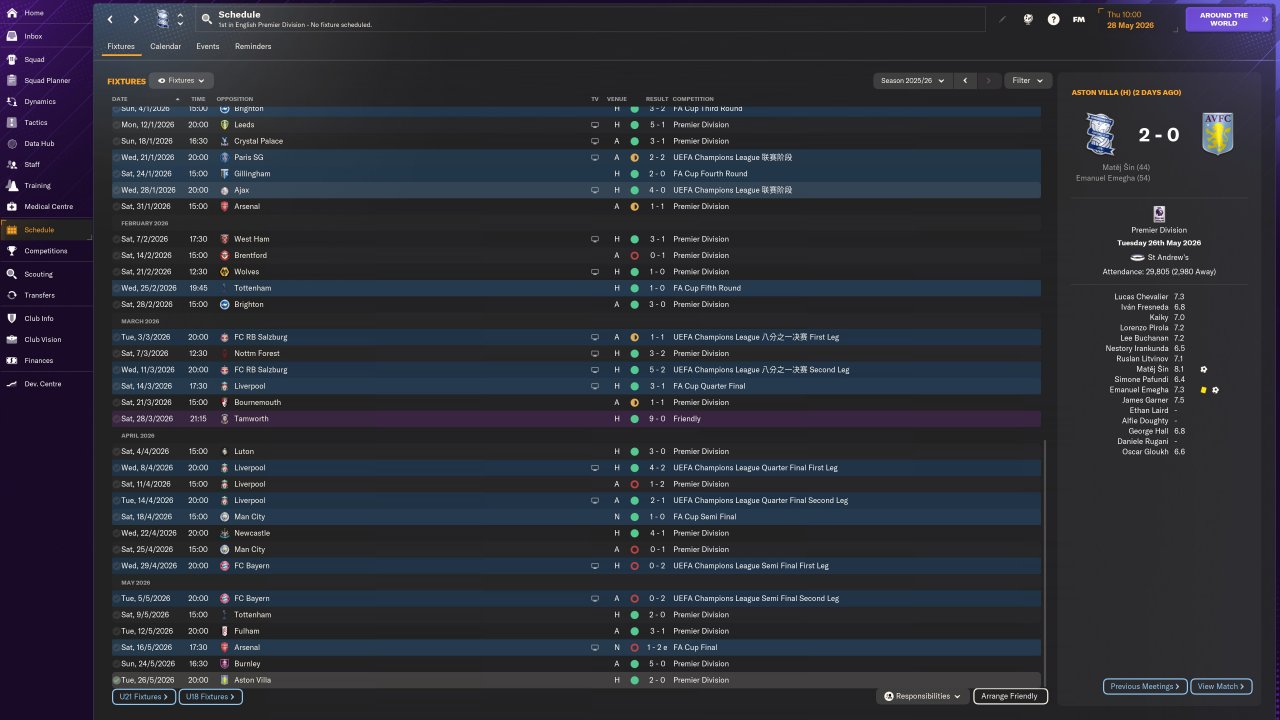Go back with the top-bar back arrow

point(110,19)
